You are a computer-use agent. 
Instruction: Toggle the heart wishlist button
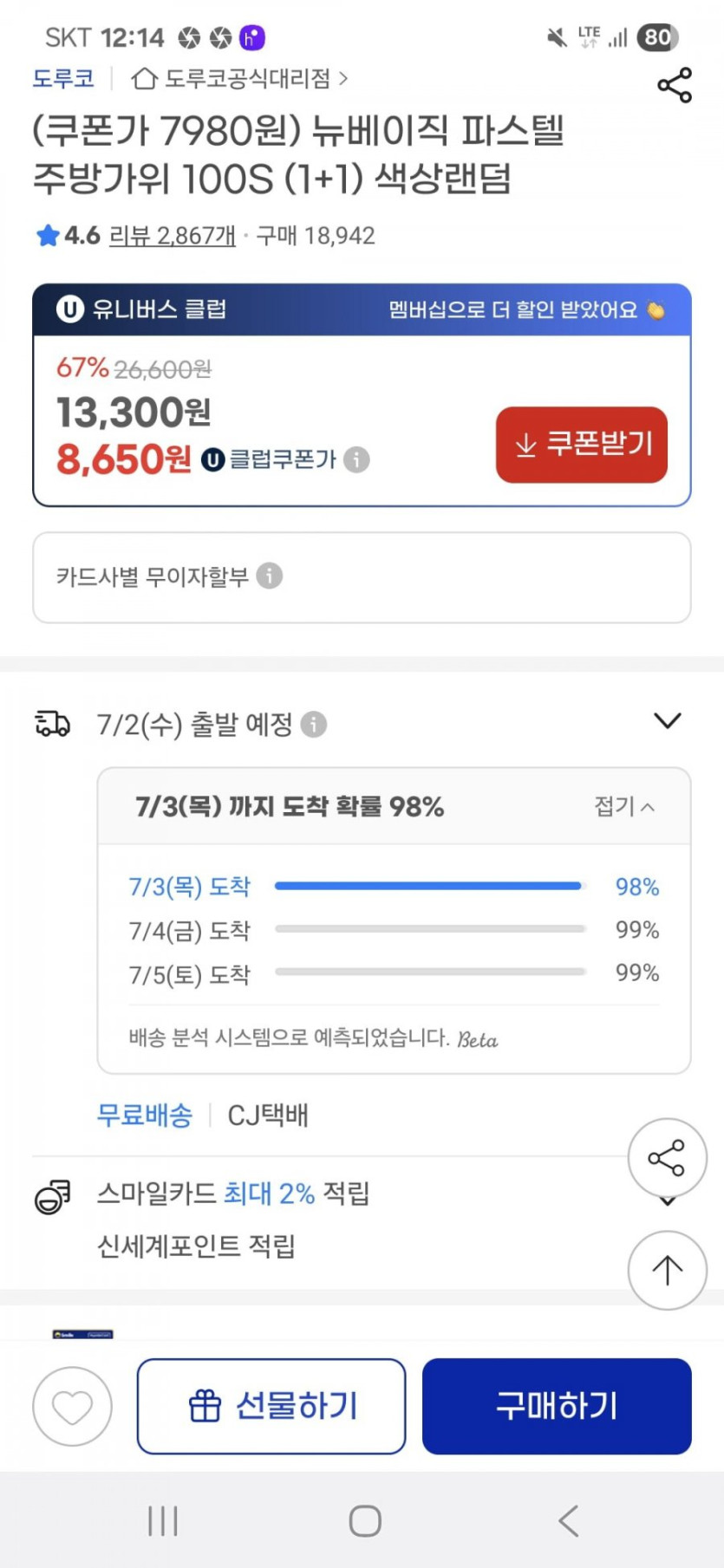72,1406
